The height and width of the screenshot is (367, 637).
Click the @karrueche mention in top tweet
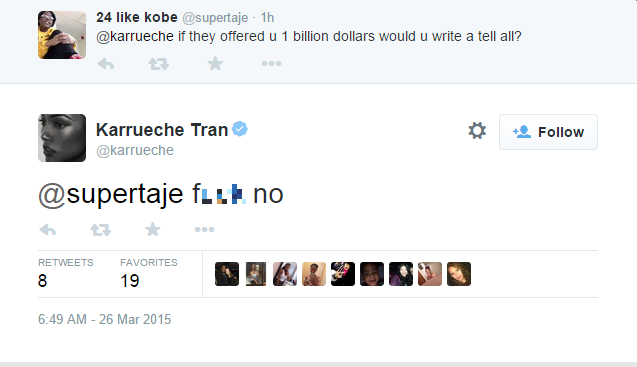(135, 37)
